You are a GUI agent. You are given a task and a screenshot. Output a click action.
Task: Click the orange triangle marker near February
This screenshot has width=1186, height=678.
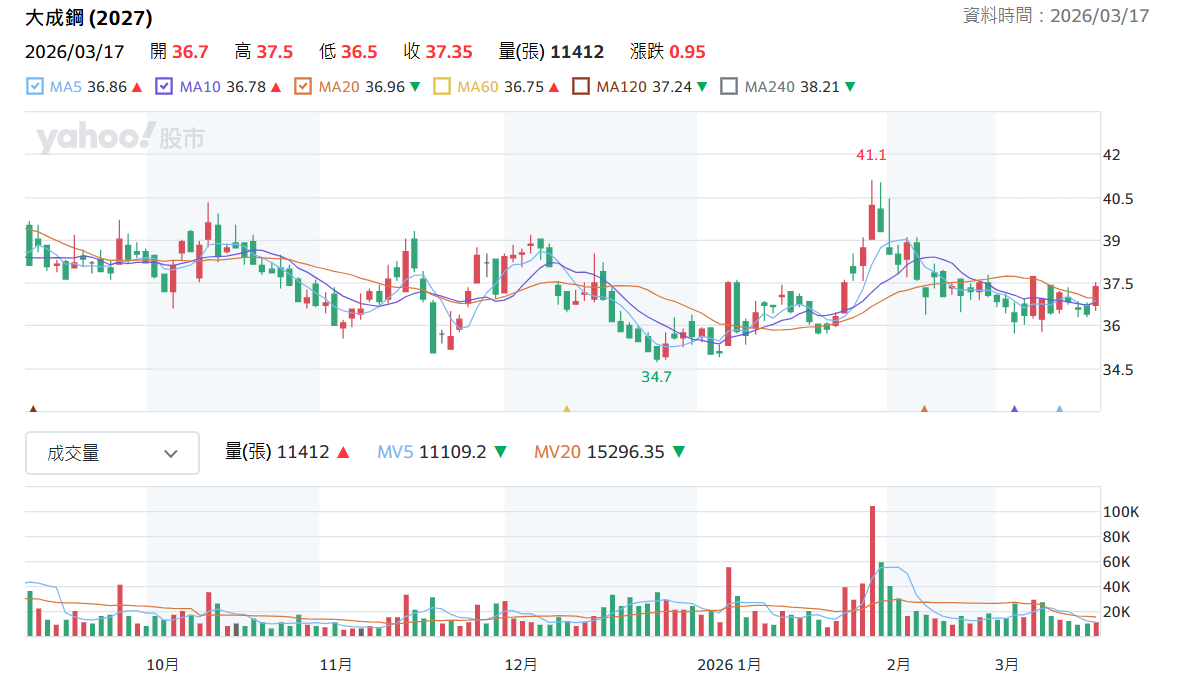tap(924, 409)
